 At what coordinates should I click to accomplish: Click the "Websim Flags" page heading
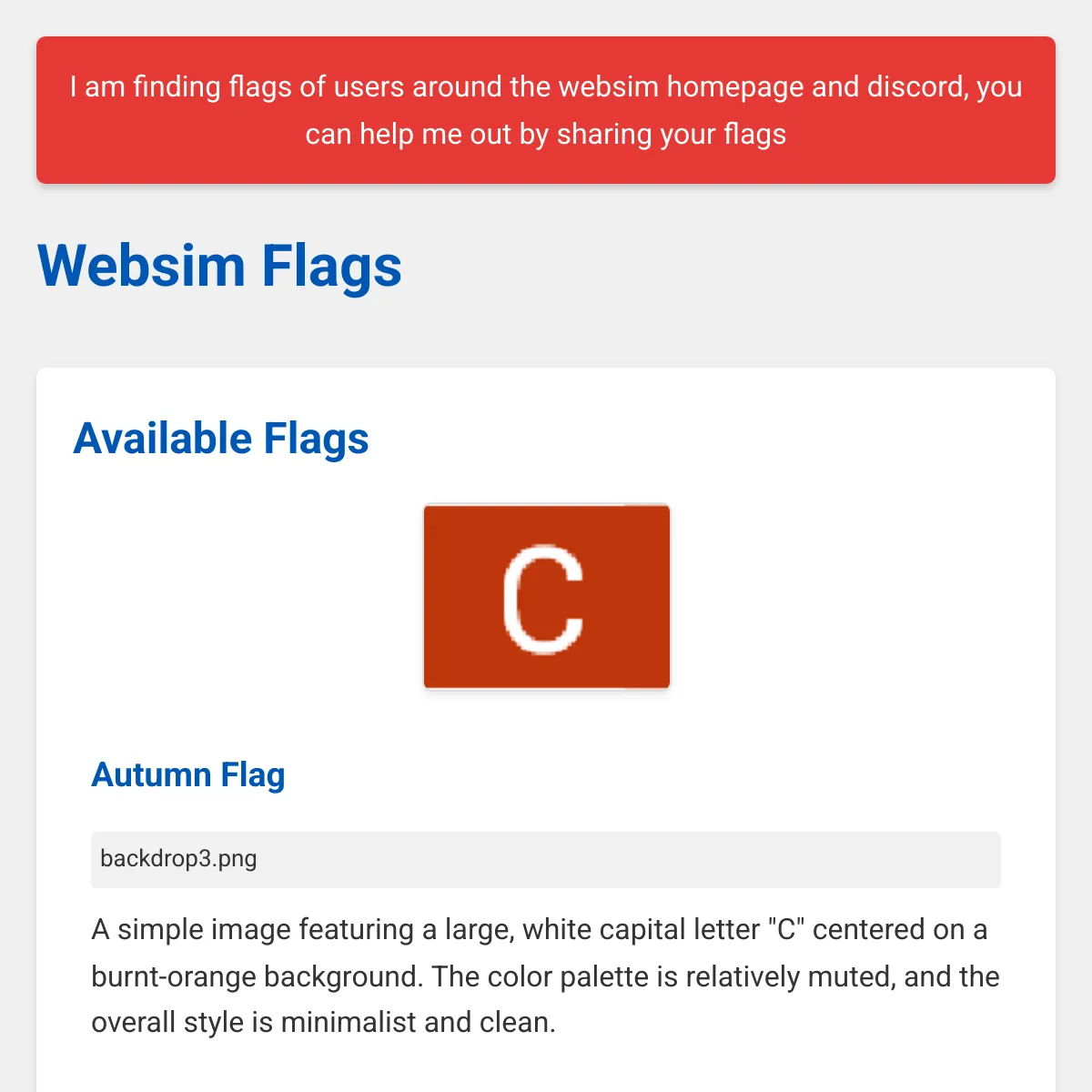point(219,266)
